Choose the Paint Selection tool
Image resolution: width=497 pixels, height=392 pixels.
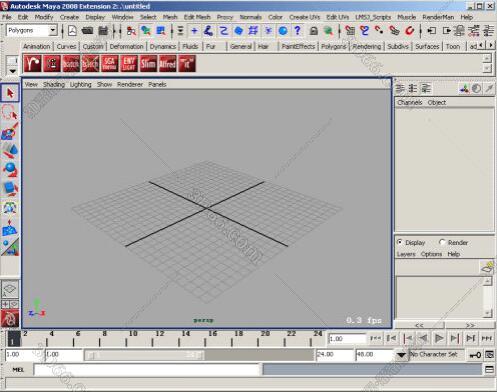click(10, 131)
